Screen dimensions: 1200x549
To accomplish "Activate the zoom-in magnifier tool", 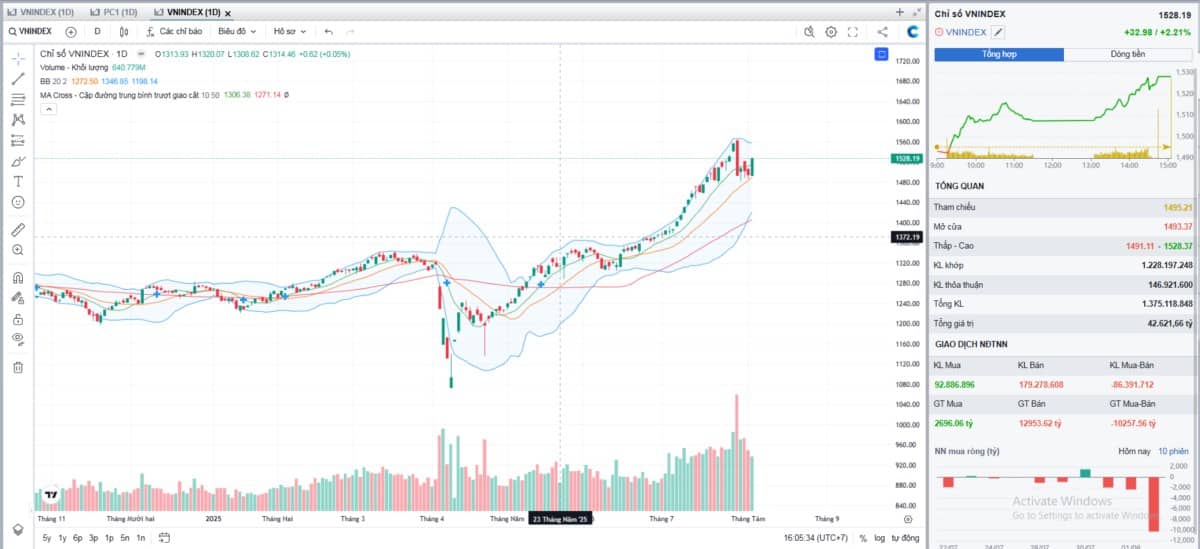I will (x=18, y=250).
